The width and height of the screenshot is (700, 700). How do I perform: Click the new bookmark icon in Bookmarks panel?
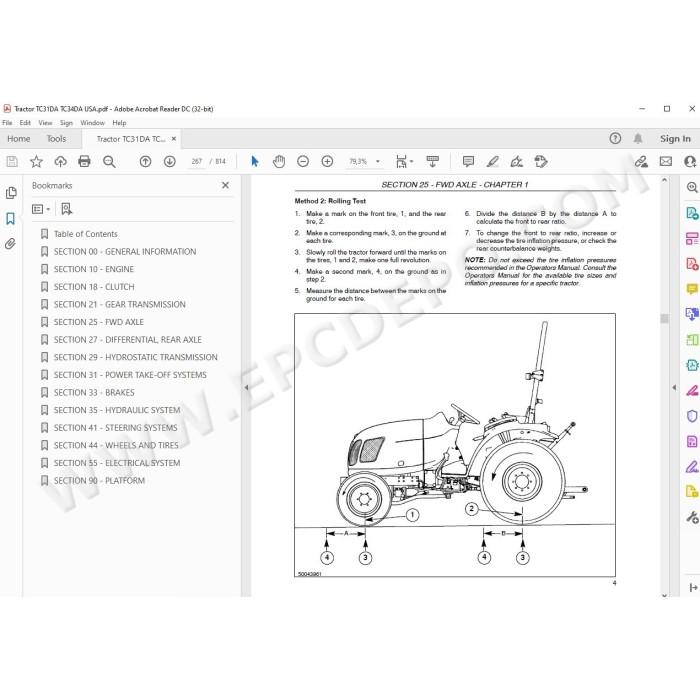tap(67, 208)
